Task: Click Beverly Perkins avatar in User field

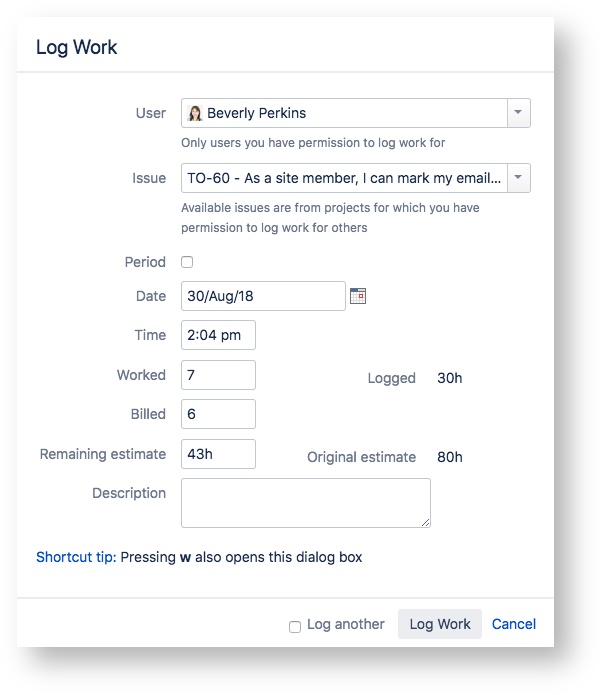Action: [195, 114]
